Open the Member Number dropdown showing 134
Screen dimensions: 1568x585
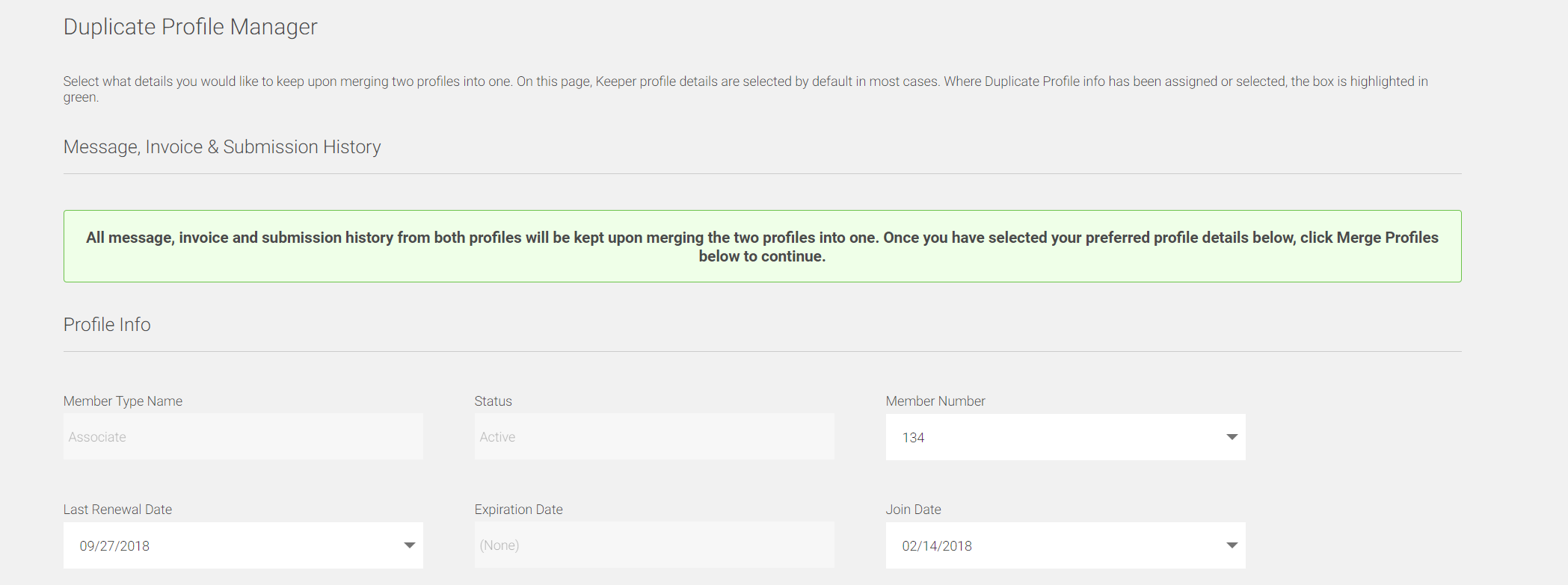pos(1066,437)
